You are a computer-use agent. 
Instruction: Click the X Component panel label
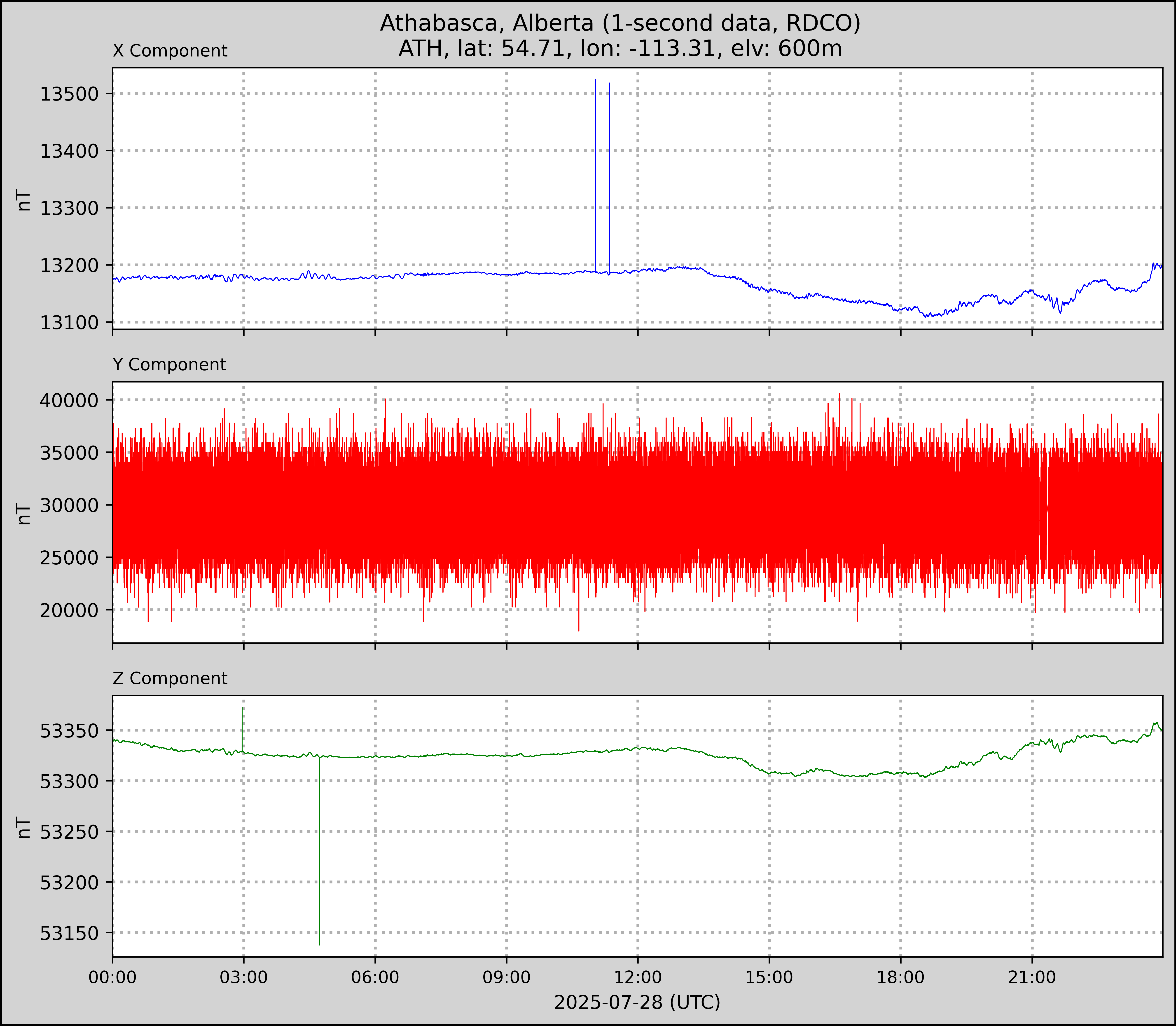(x=170, y=51)
